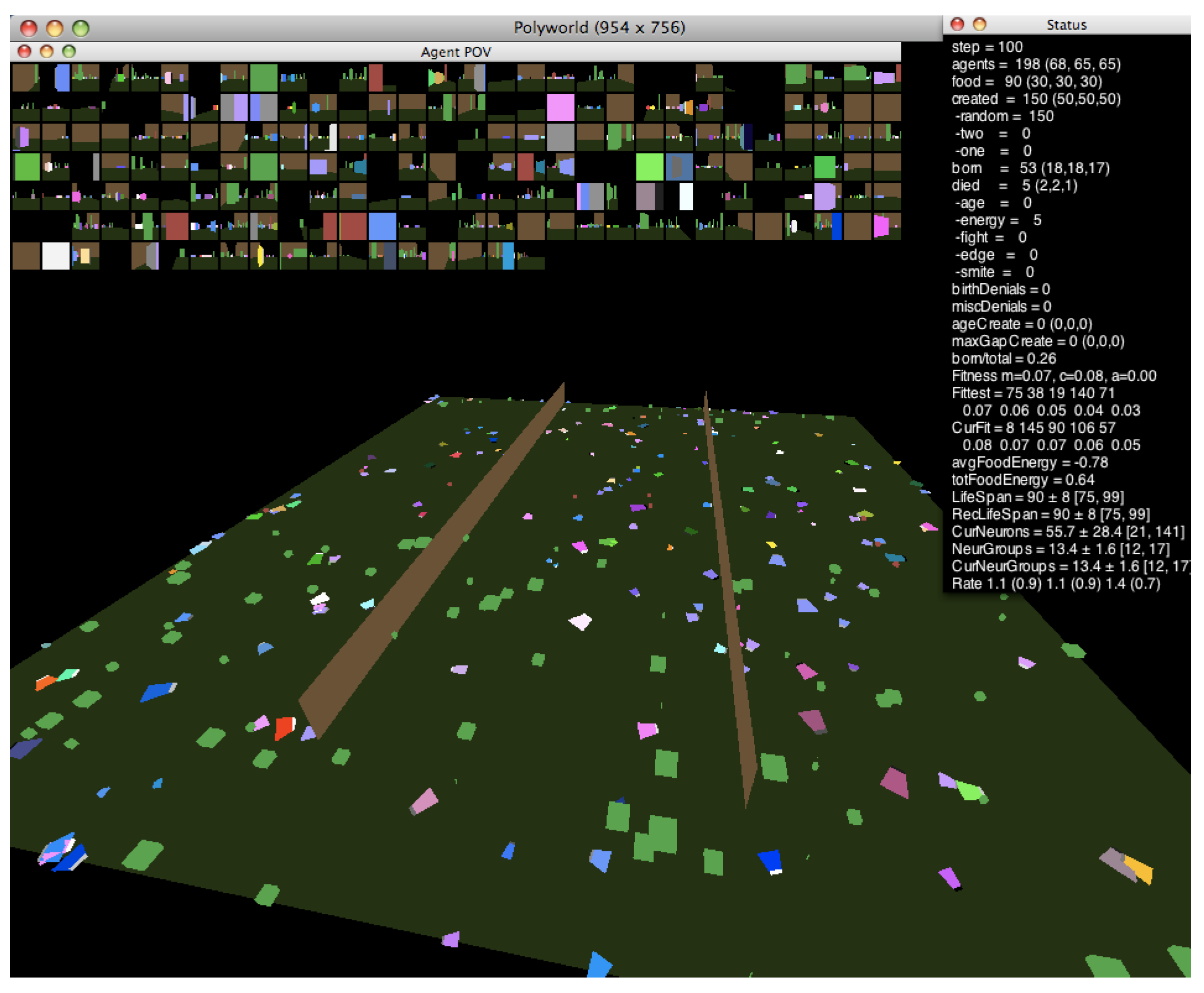Click the Polyworld (954 x 756) title bar
Viewport: 1204px width, 993px height.
[599, 28]
